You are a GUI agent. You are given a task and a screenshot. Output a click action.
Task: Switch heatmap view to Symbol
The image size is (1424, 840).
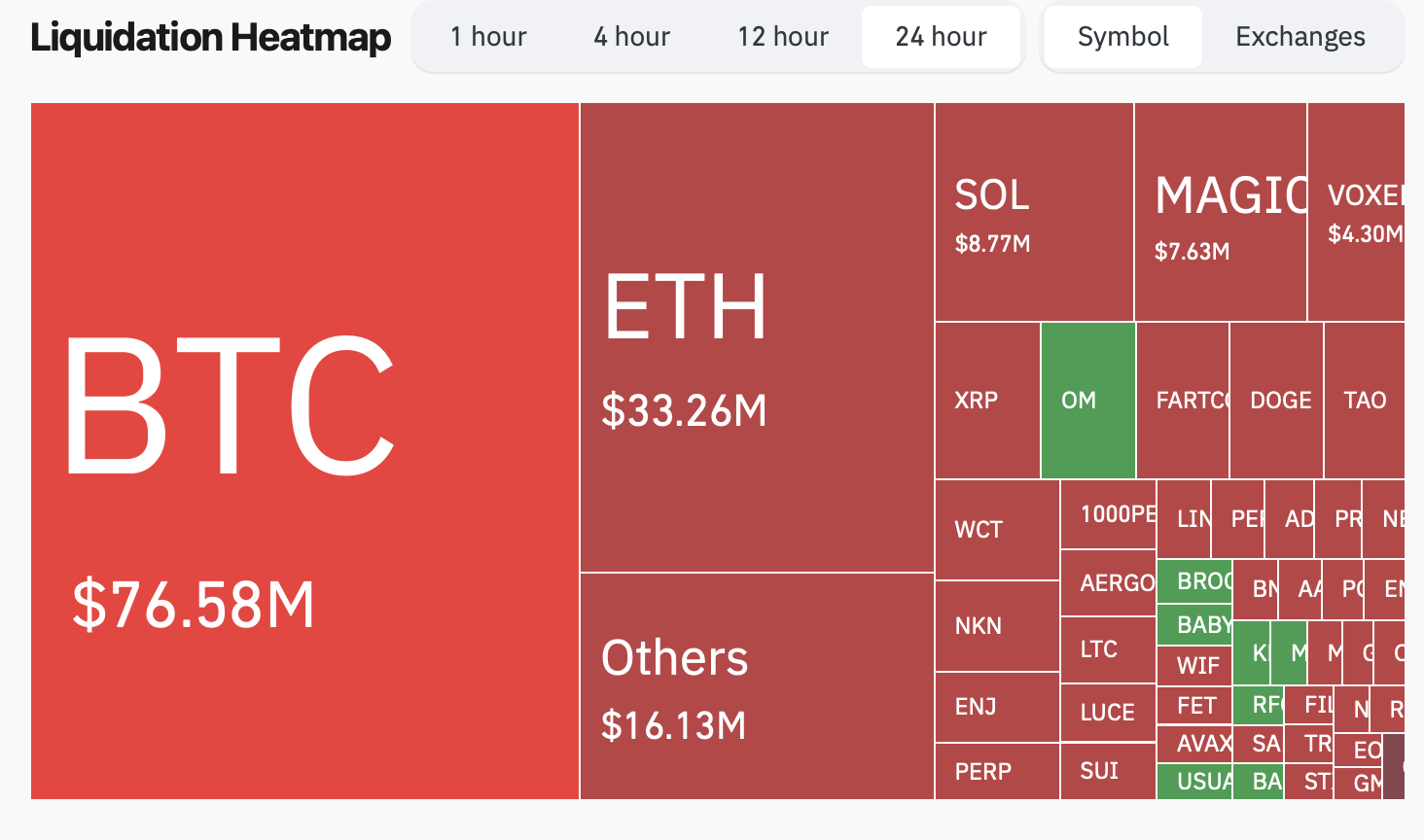tap(1122, 37)
